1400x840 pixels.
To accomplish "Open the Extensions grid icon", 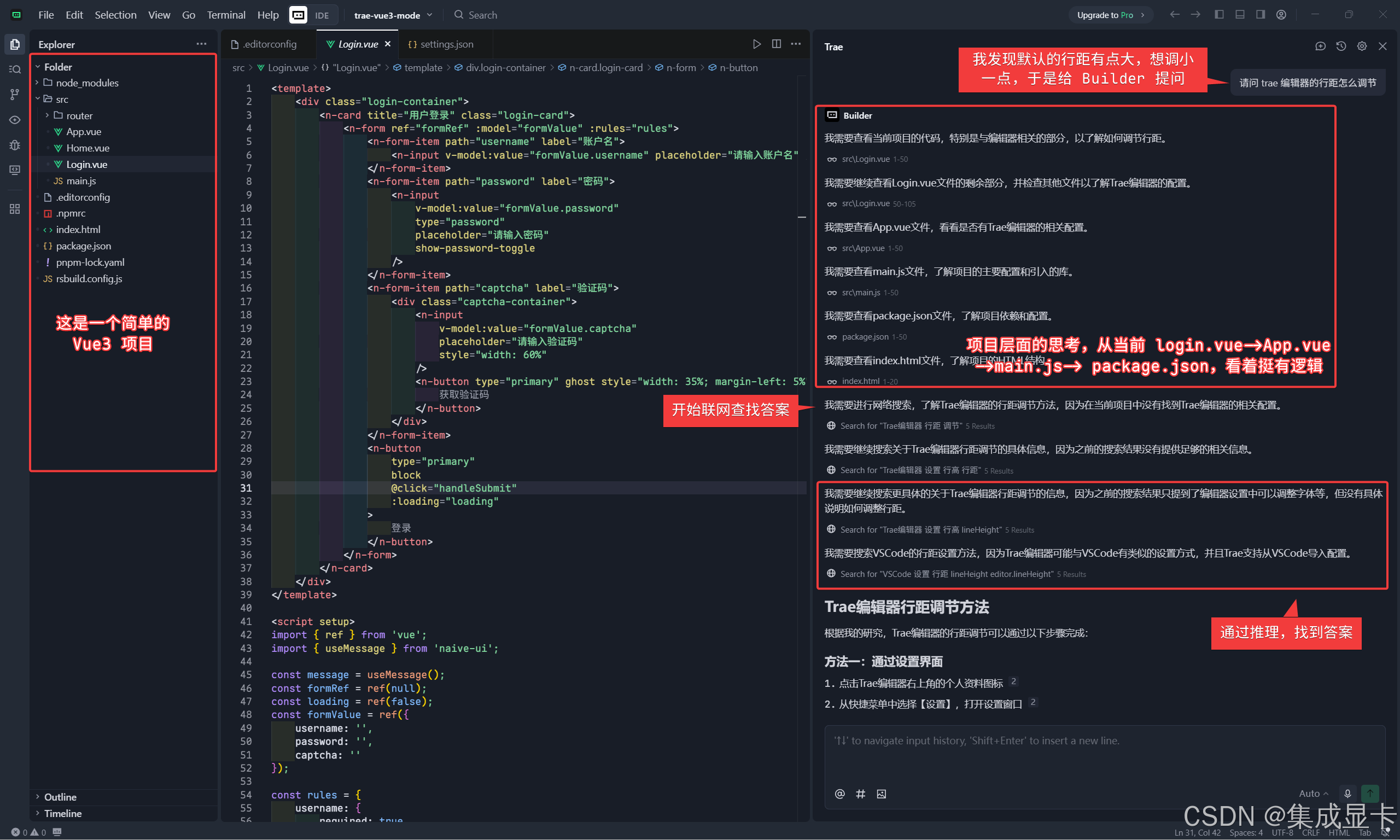I will (x=15, y=209).
